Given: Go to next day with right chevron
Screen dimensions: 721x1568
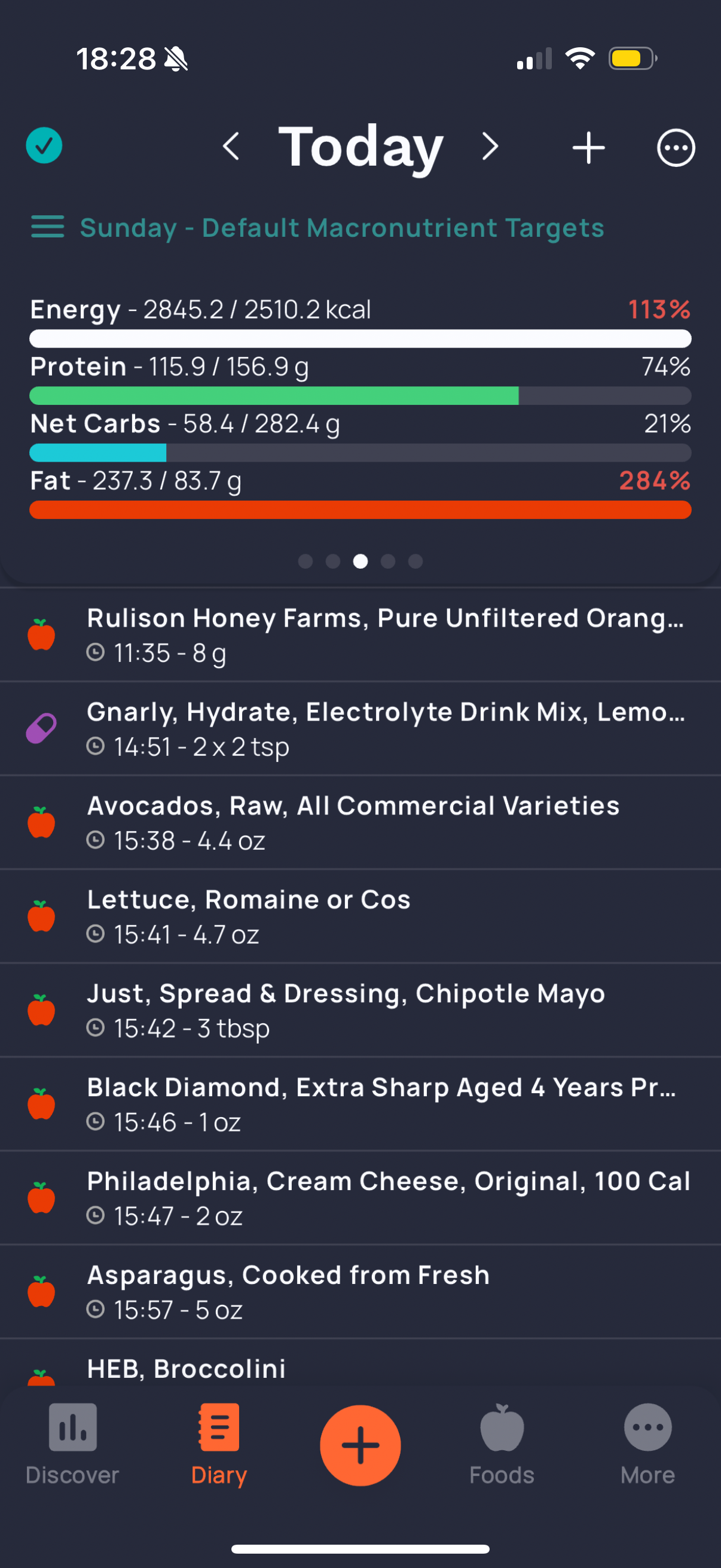Looking at the screenshot, I should [490, 147].
